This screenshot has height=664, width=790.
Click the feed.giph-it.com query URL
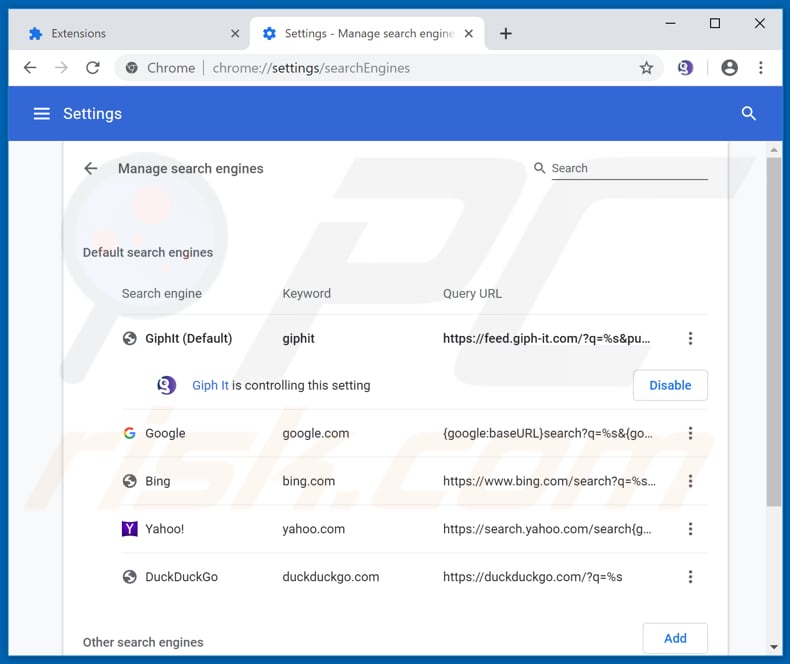[547, 338]
